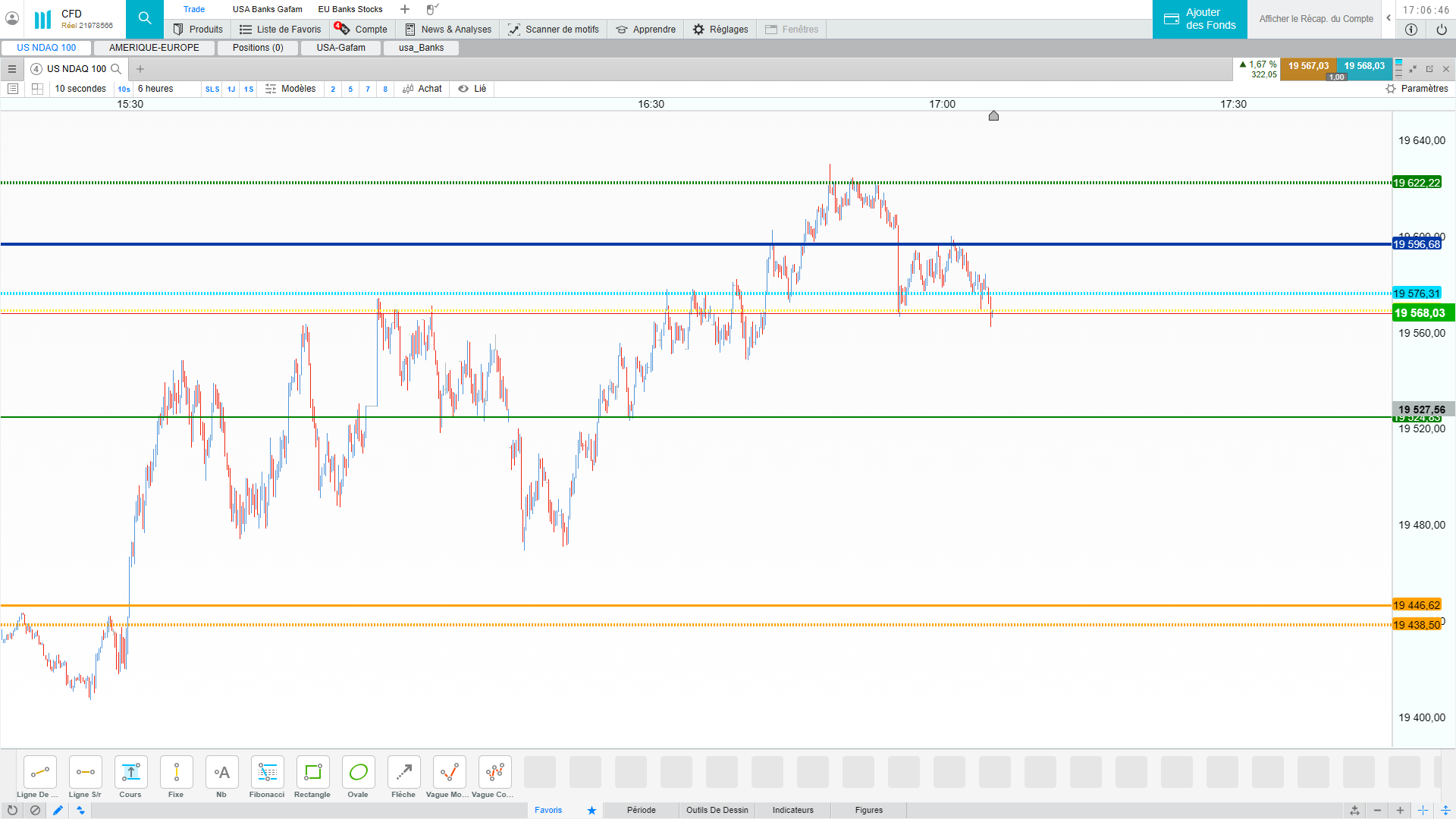Open the search magnifier in header
Screen dimensions: 1456x819
tap(144, 19)
